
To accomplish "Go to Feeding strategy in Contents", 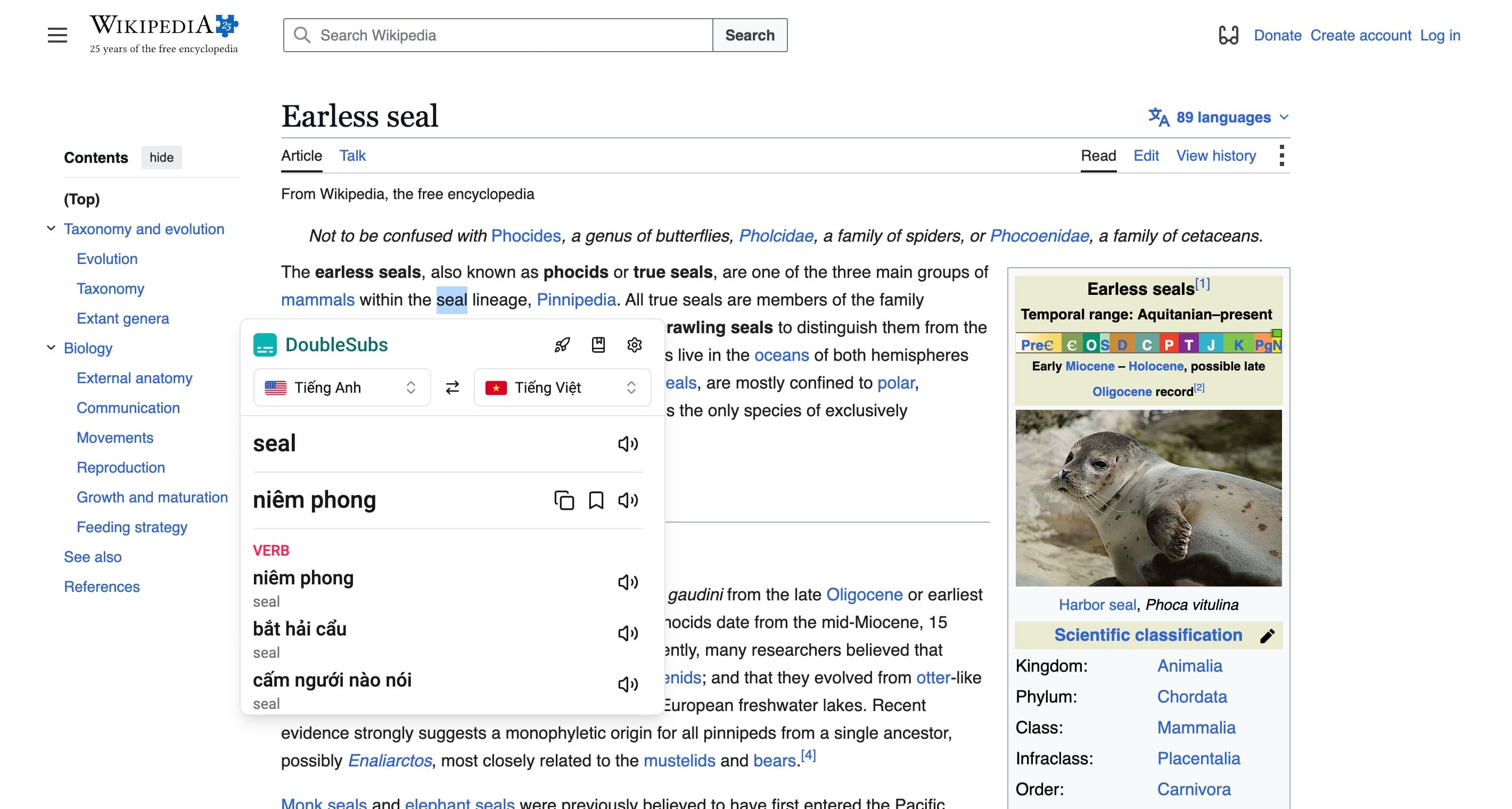I will click(132, 527).
